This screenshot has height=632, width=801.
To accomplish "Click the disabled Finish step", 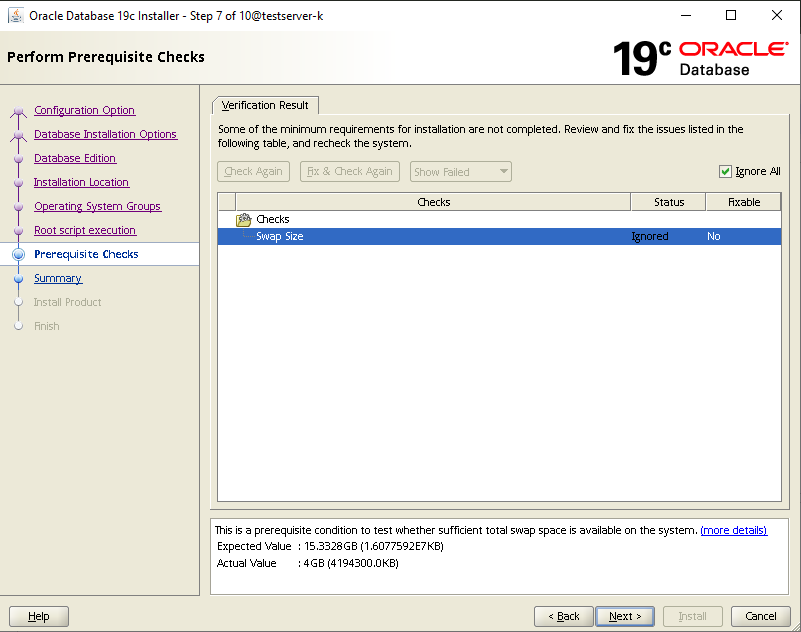I will [x=46, y=326].
